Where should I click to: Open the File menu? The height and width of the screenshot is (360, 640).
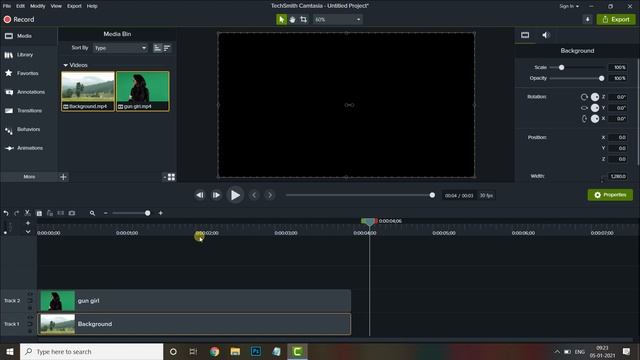click(x=7, y=6)
